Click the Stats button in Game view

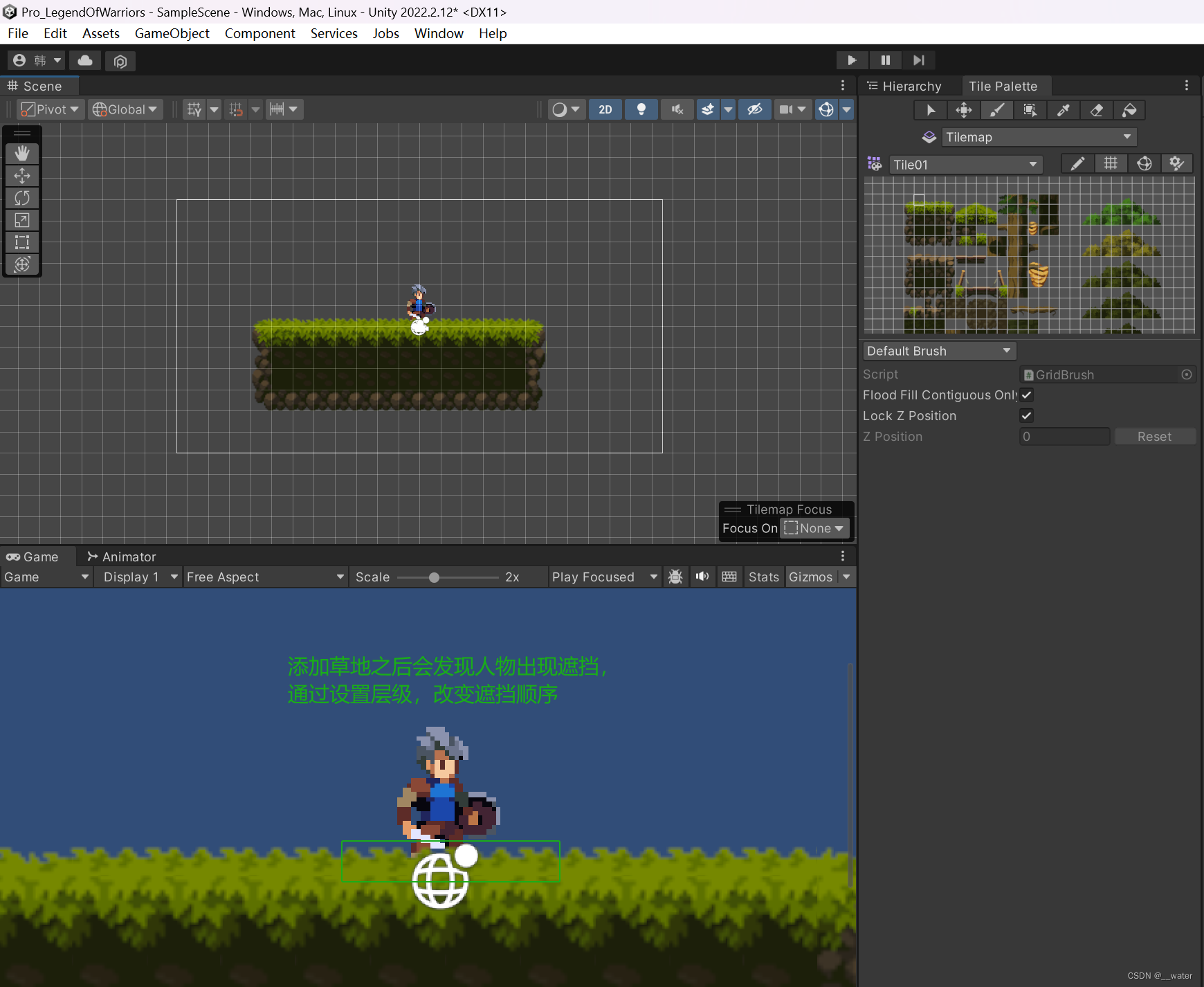(764, 577)
